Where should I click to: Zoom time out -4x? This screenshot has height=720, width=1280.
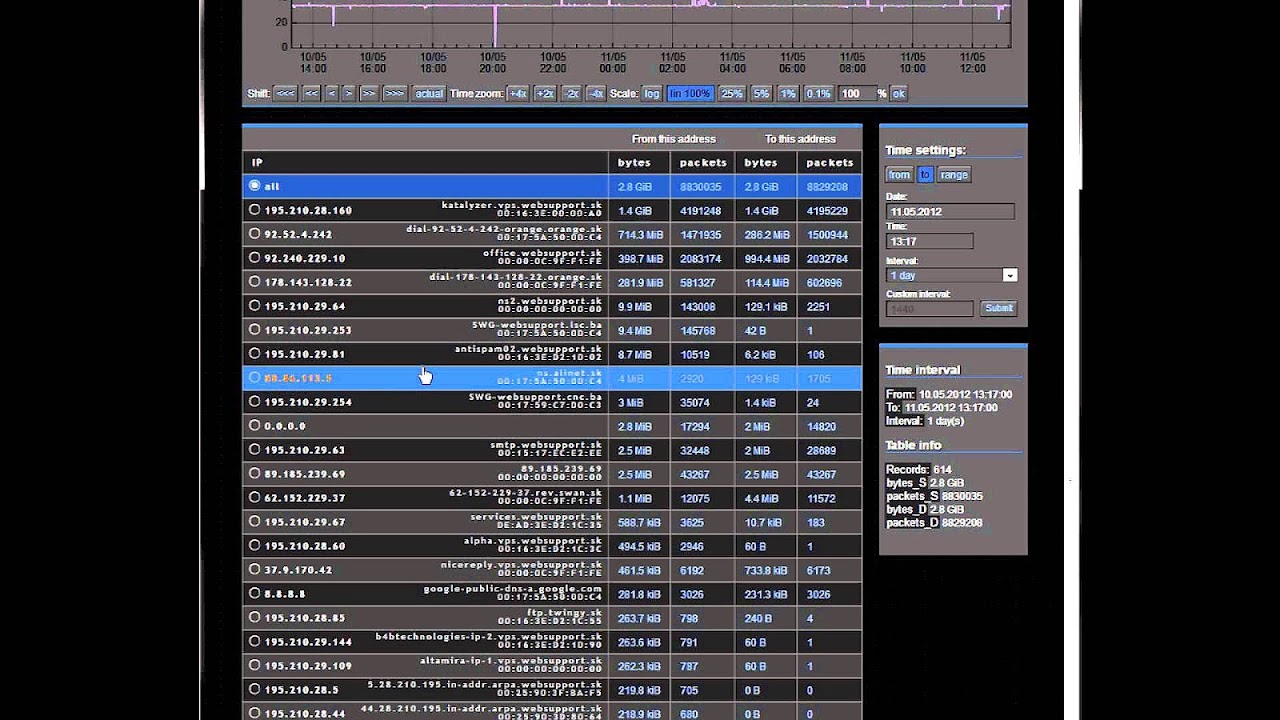(x=595, y=93)
